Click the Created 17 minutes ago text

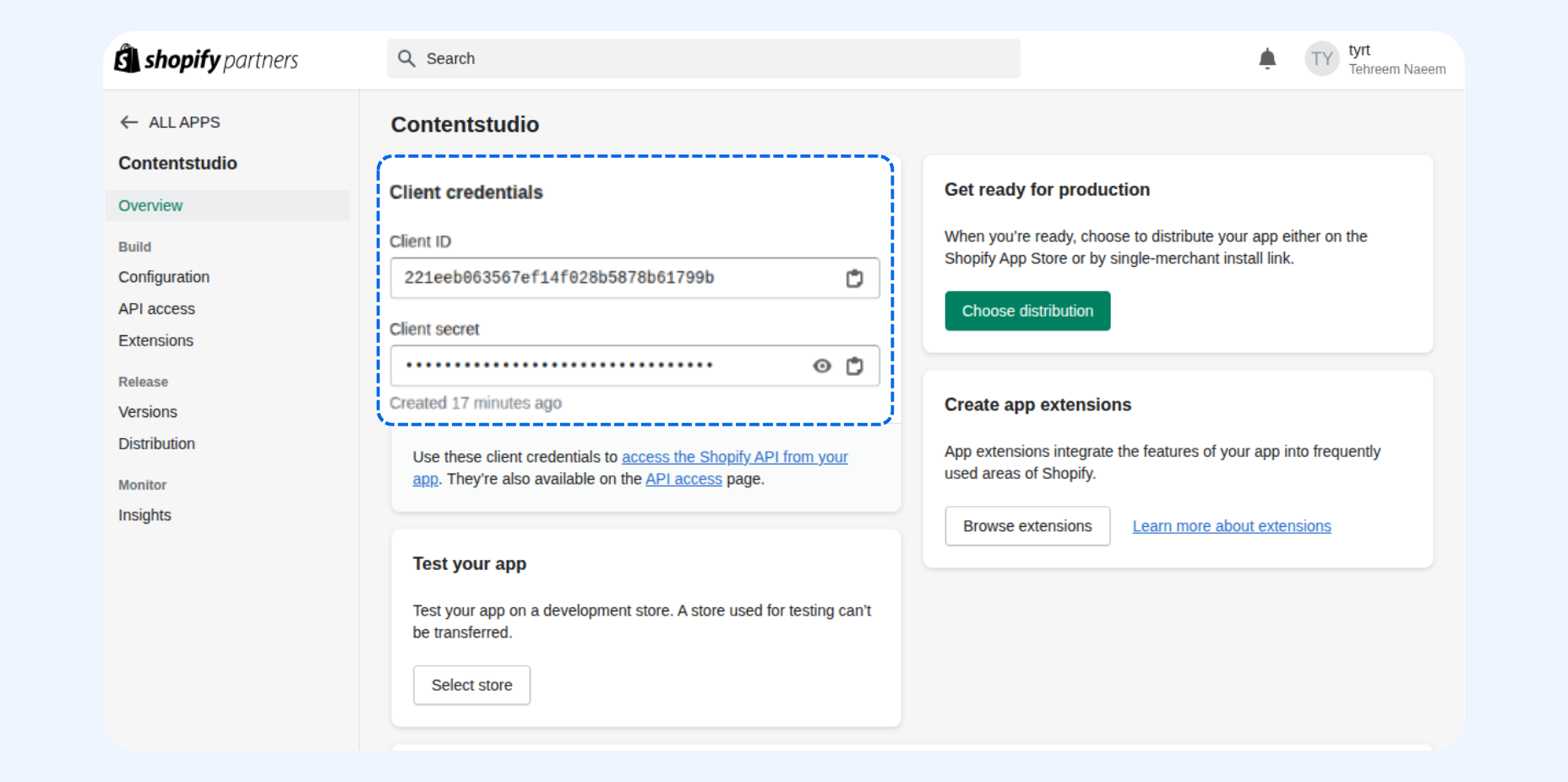coord(476,403)
